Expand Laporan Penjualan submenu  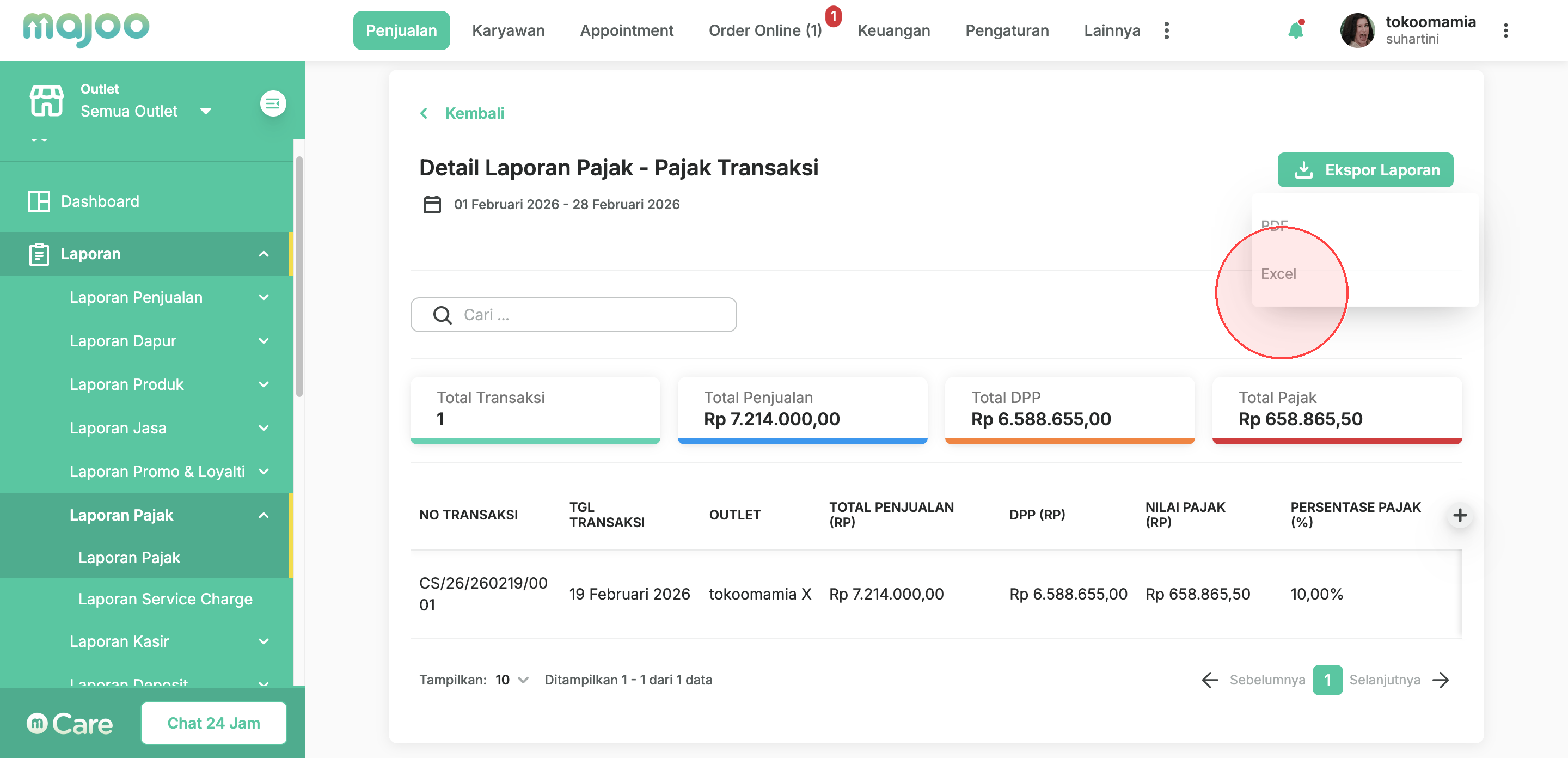pos(264,298)
